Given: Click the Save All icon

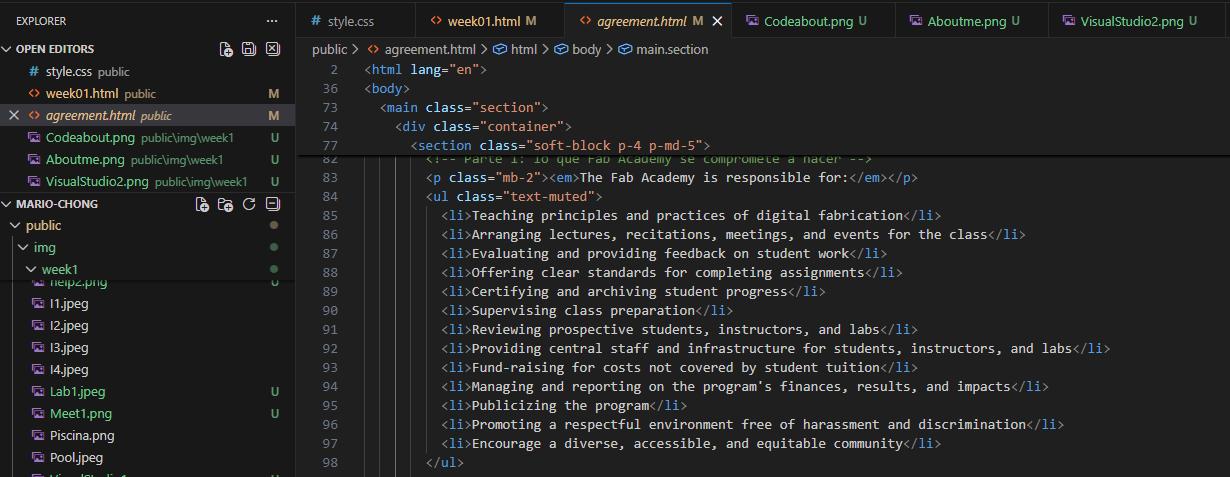Looking at the screenshot, I should [249, 49].
